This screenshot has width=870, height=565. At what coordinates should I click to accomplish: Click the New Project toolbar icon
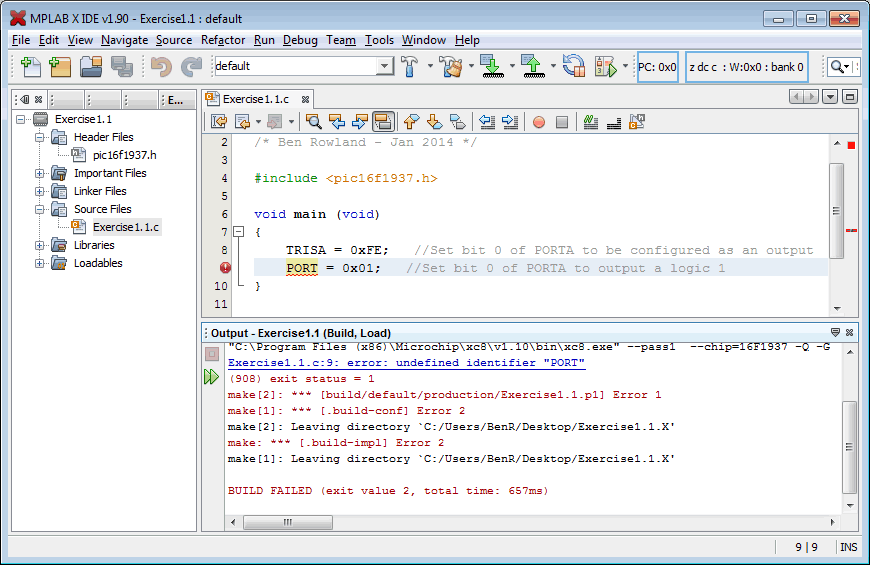60,67
